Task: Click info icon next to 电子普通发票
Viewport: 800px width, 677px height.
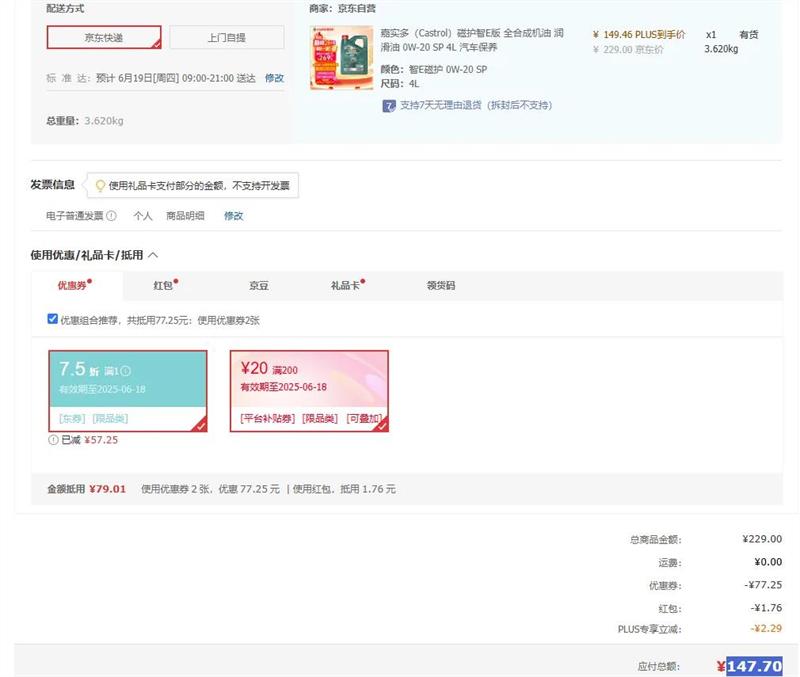Action: click(111, 215)
